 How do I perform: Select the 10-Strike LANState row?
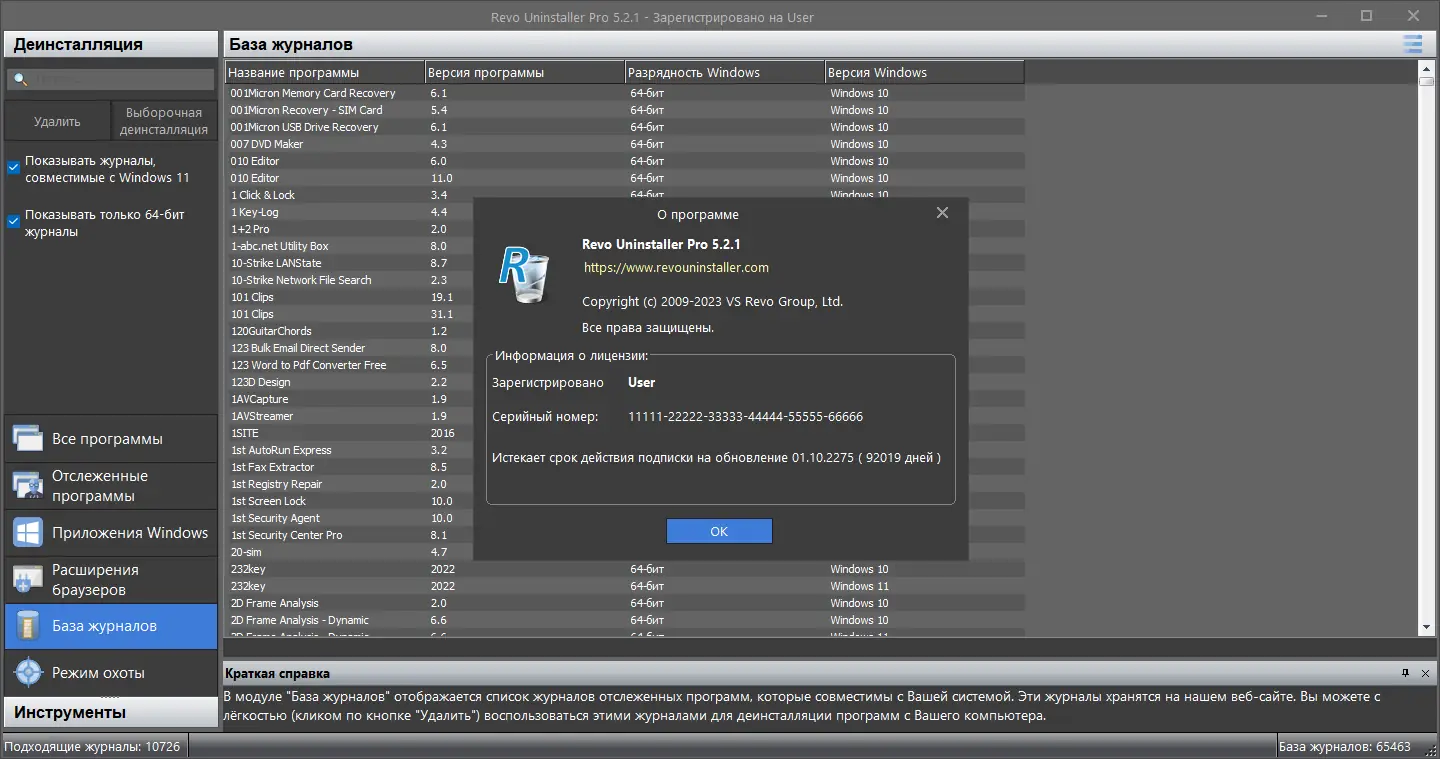(x=276, y=263)
